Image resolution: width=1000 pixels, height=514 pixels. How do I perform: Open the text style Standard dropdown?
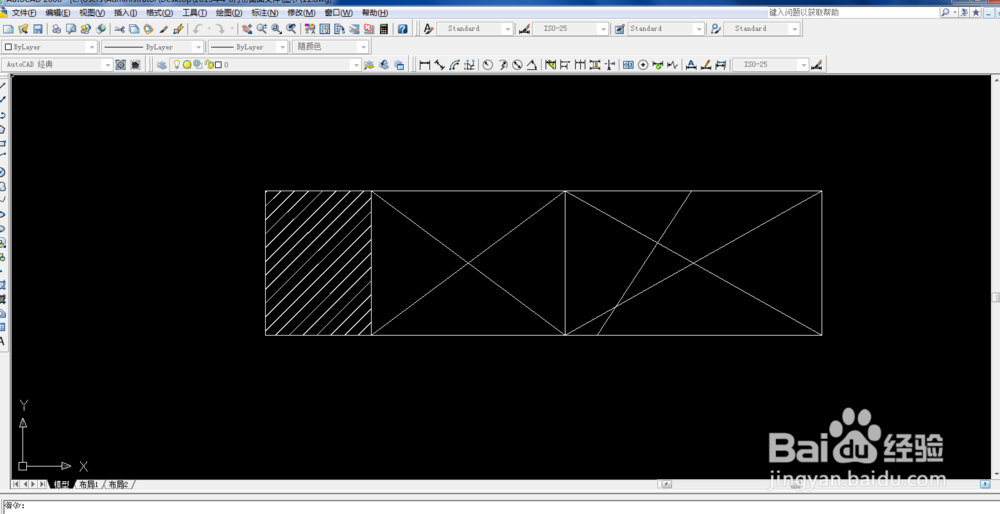[475, 29]
